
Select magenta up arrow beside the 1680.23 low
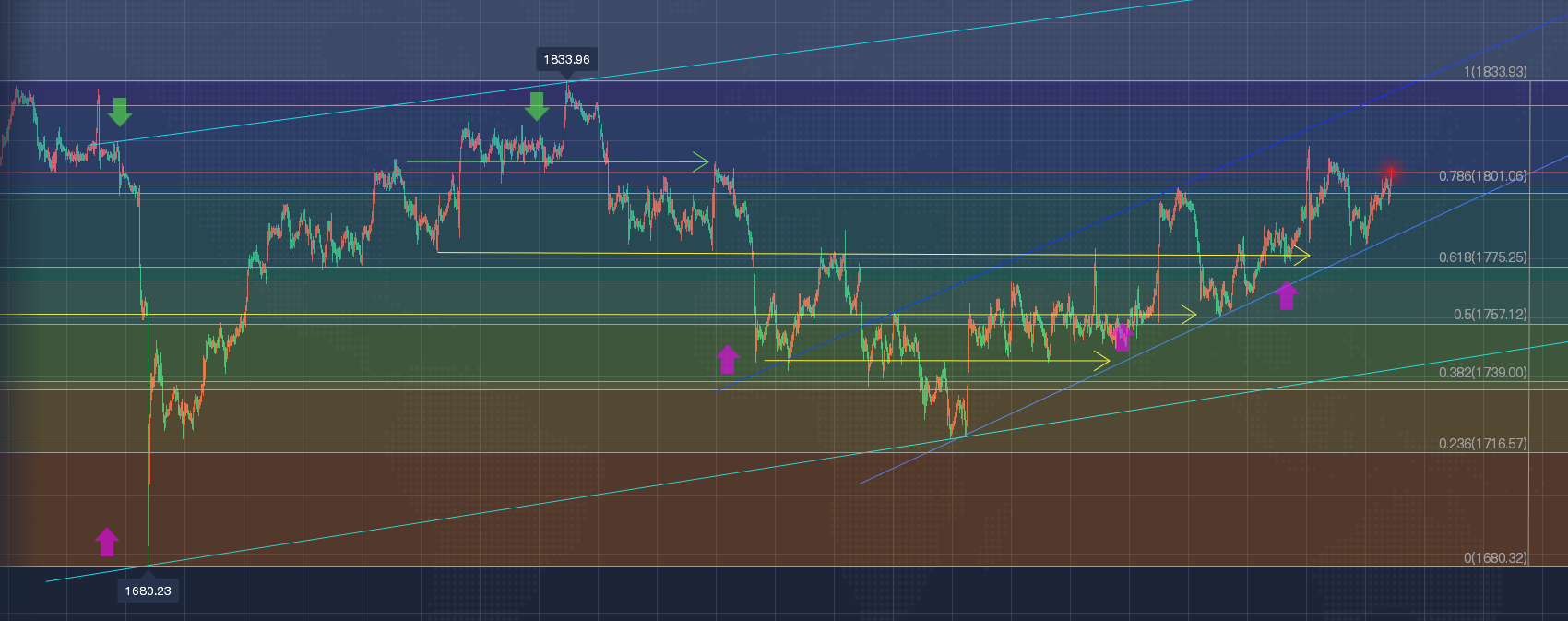coord(107,542)
